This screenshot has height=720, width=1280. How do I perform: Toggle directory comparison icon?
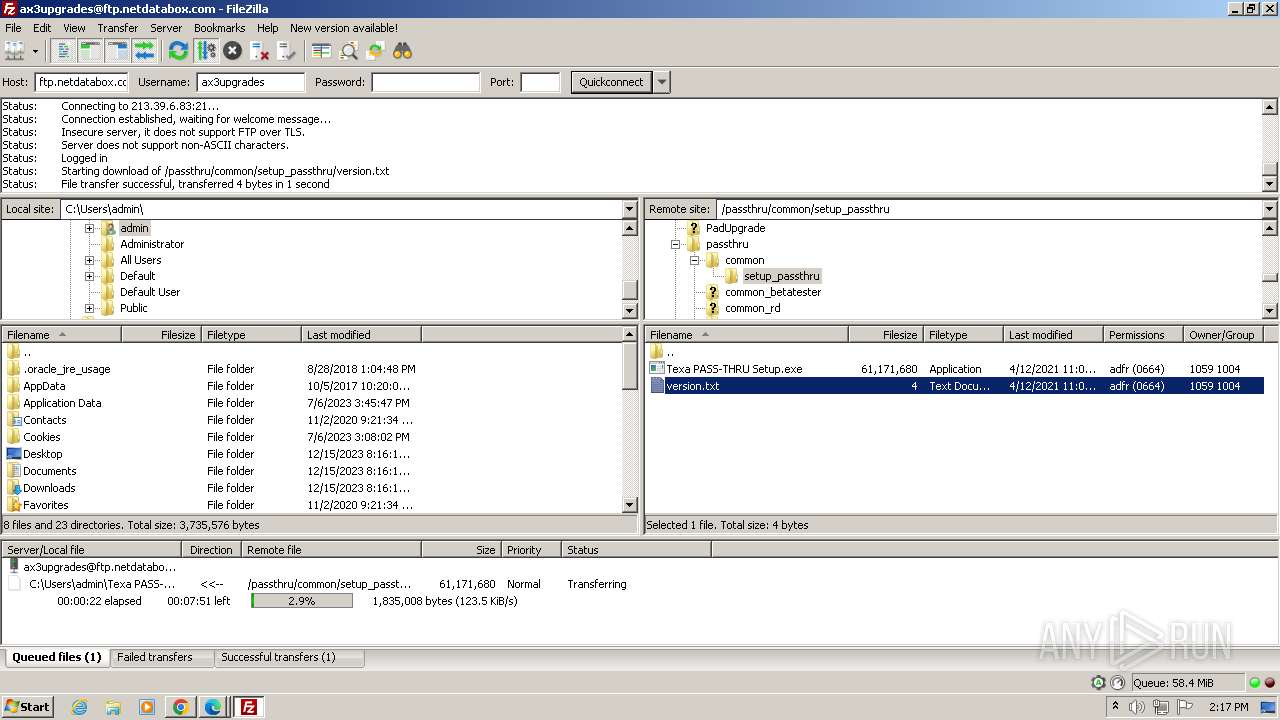(348, 50)
